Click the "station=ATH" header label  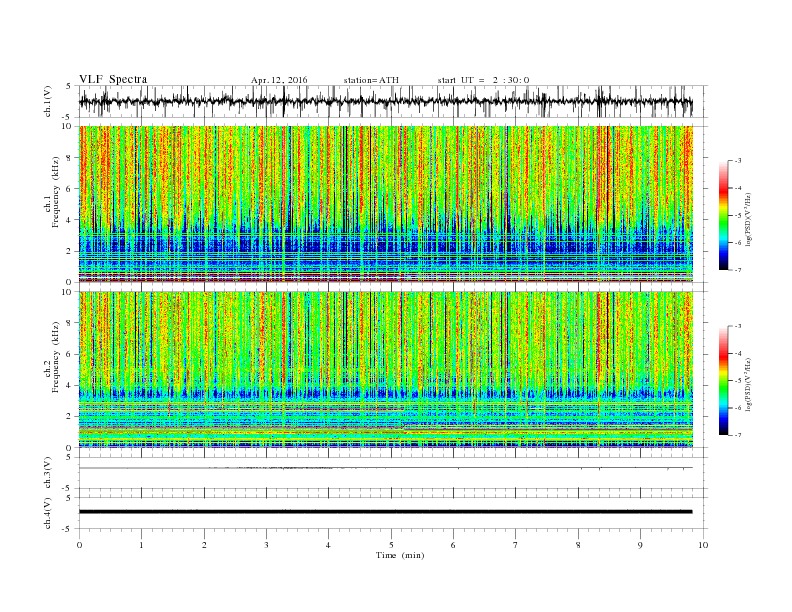pyautogui.click(x=371, y=80)
